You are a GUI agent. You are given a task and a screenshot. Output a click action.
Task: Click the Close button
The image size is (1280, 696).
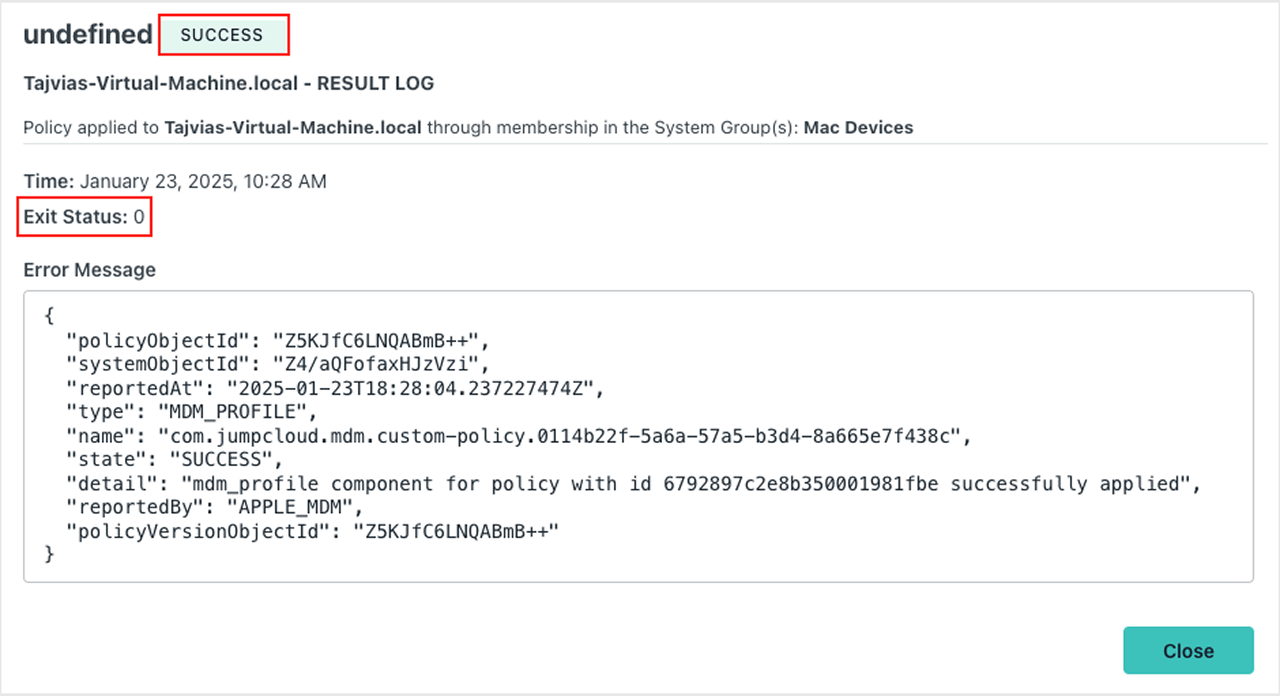click(x=1188, y=650)
